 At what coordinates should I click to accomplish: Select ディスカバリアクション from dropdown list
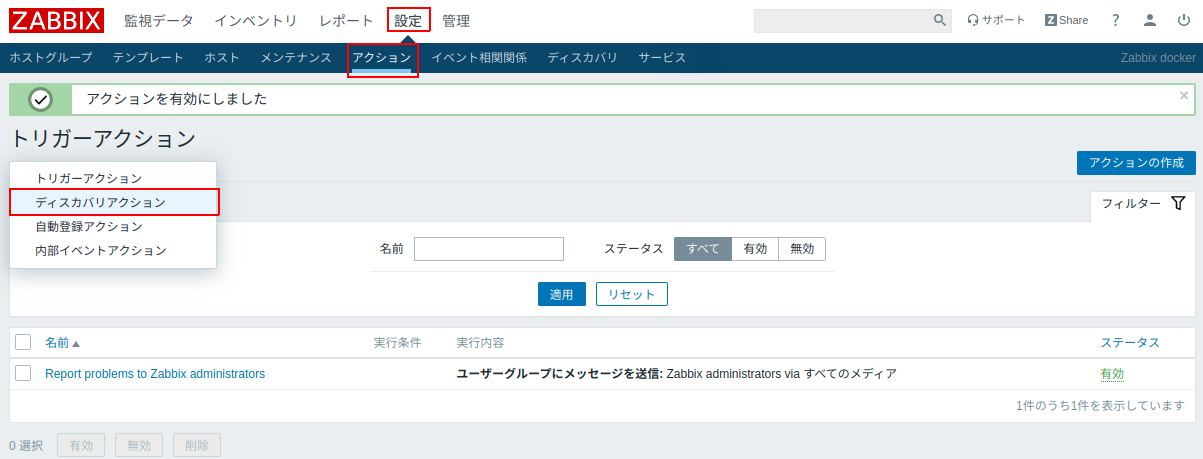pyautogui.click(x=113, y=202)
